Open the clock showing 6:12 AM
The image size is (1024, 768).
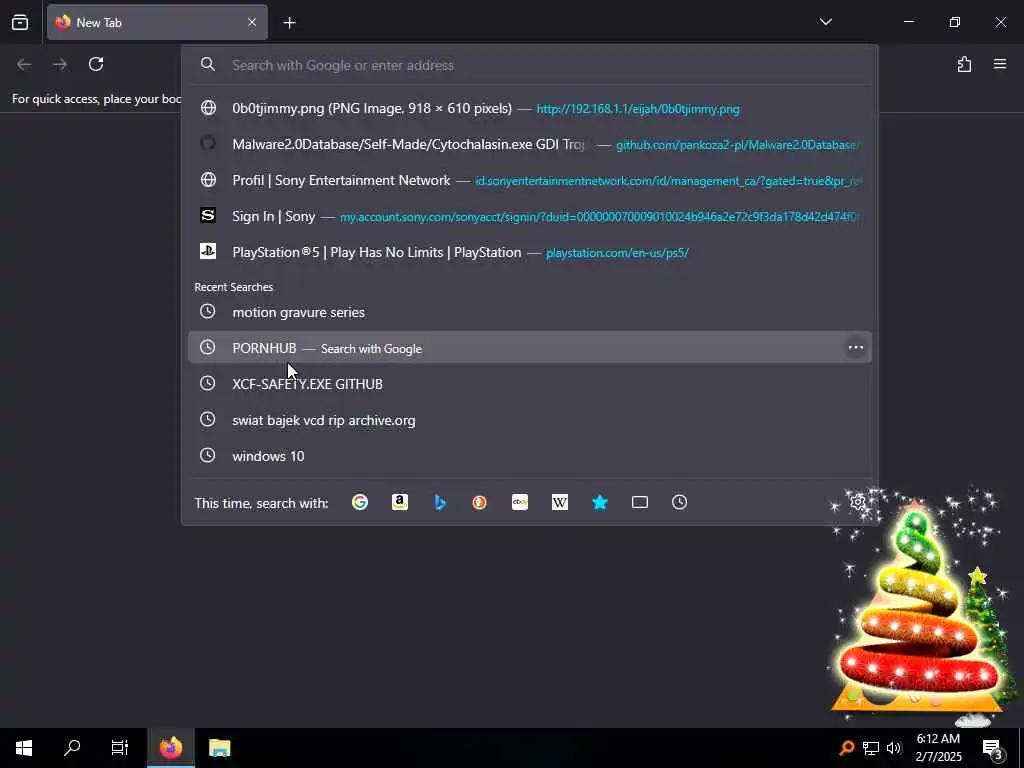tap(938, 748)
